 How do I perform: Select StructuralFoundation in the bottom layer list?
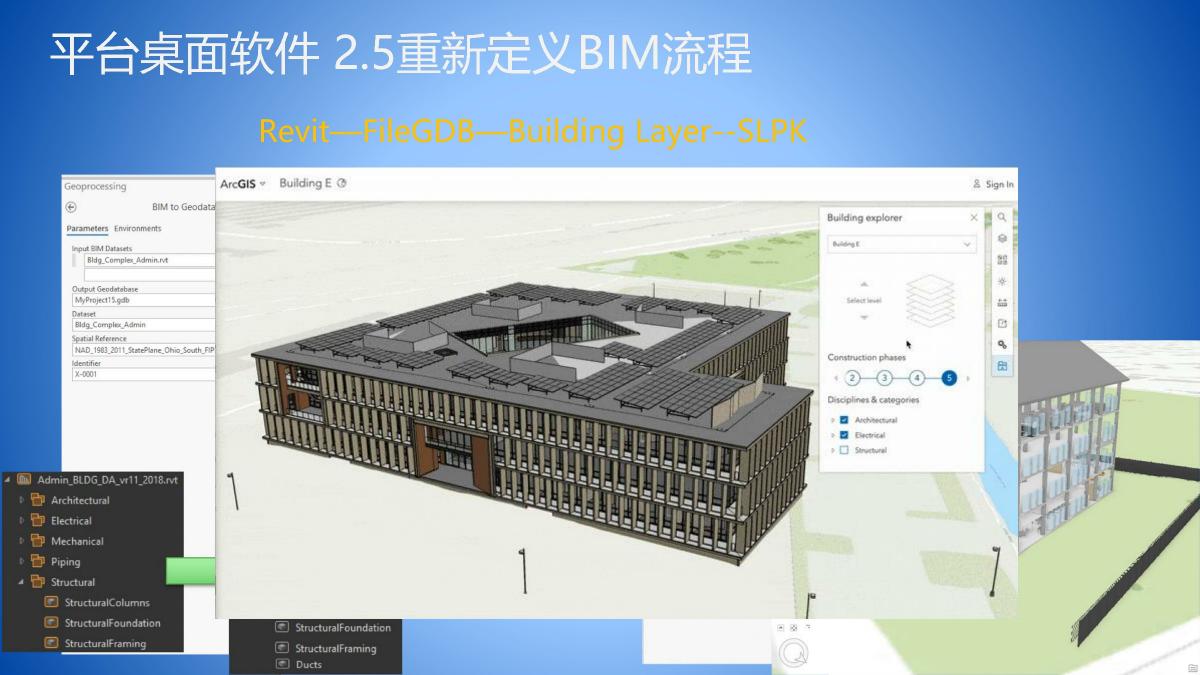pos(343,628)
